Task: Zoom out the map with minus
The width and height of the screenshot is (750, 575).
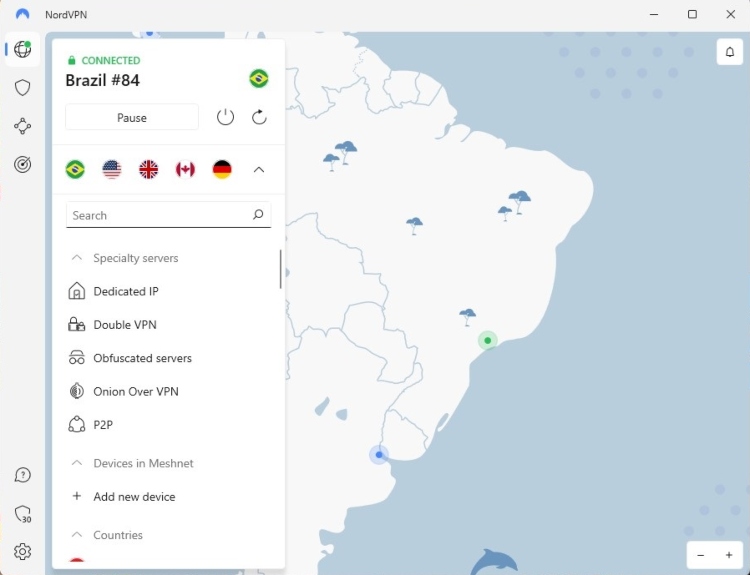Action: click(x=701, y=555)
